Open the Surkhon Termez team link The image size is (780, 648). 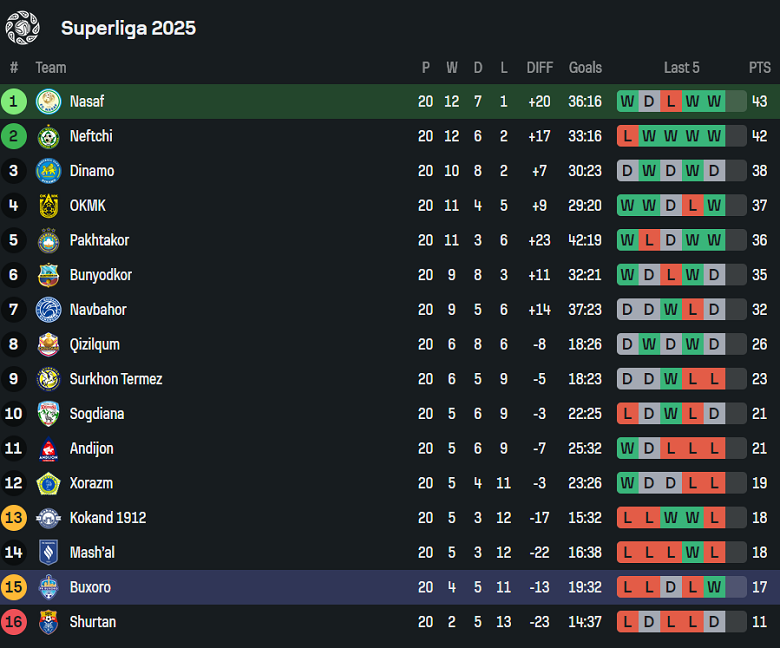click(x=116, y=379)
